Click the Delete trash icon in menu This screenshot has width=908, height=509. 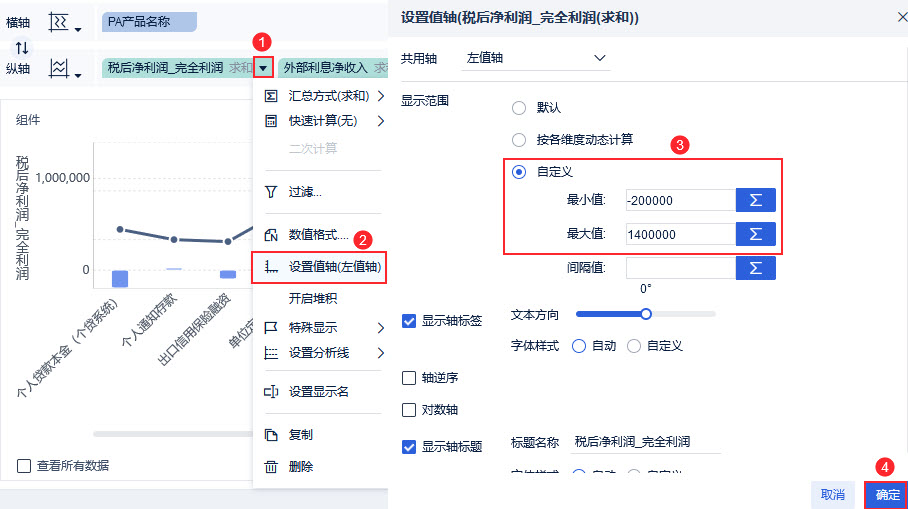click(270, 466)
